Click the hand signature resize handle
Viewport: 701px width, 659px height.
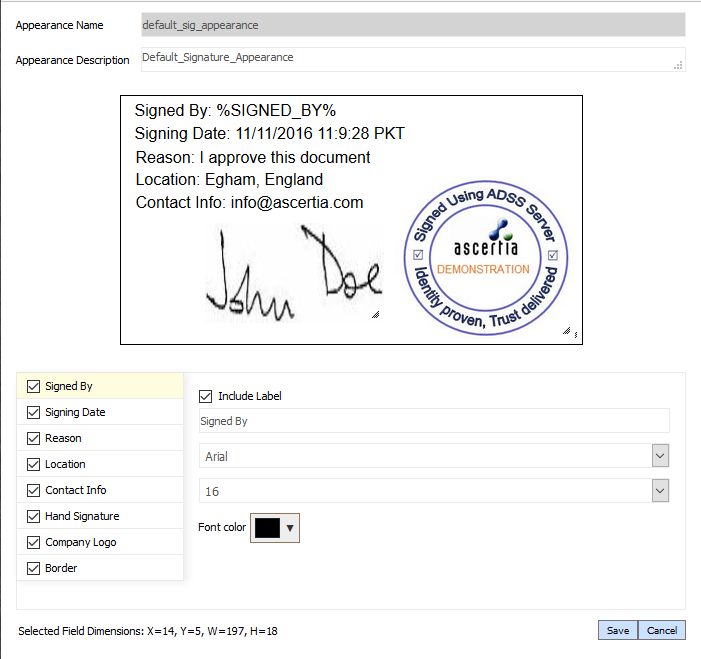(375, 314)
